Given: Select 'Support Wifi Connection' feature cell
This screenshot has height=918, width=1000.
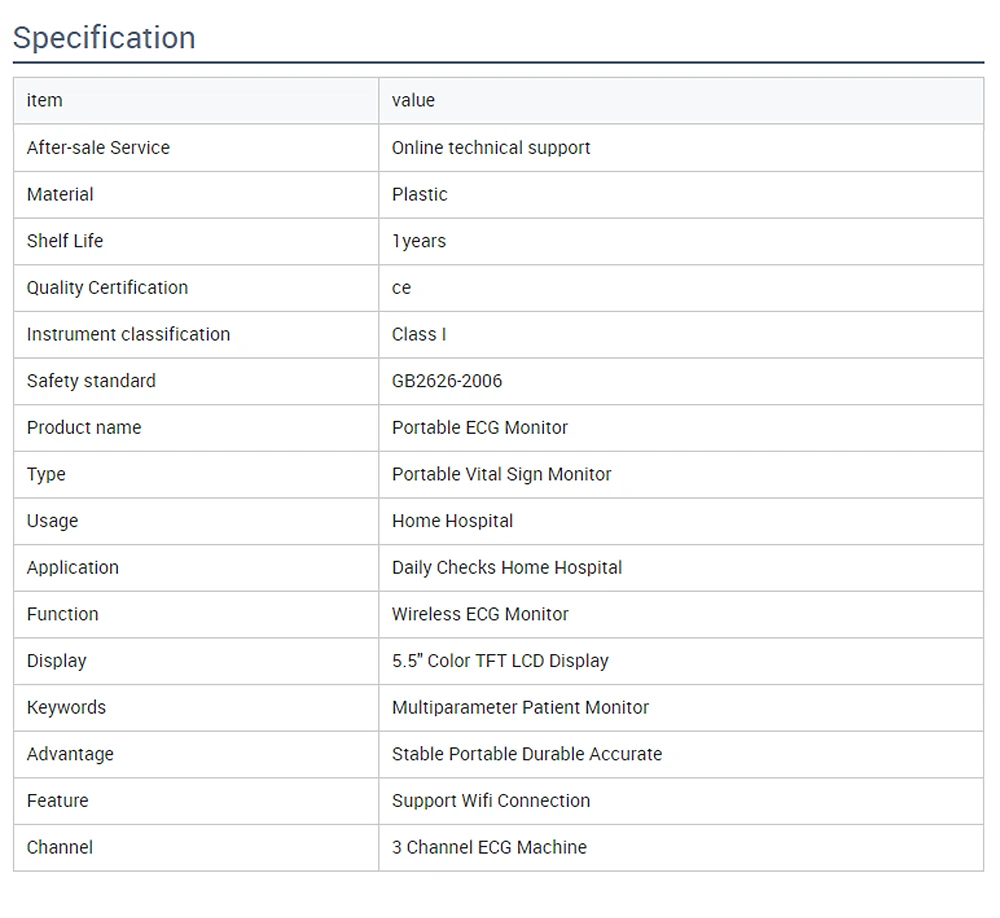Looking at the screenshot, I should pos(491,801).
